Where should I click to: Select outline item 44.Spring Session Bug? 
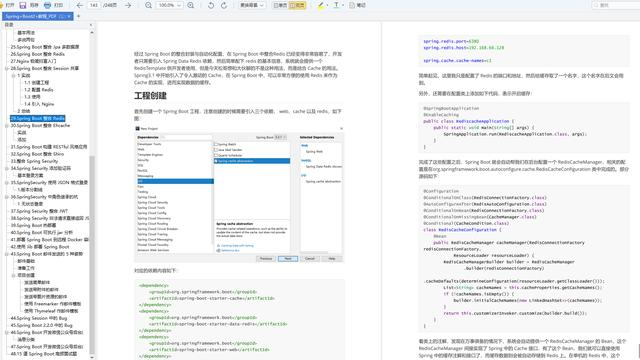(39, 318)
